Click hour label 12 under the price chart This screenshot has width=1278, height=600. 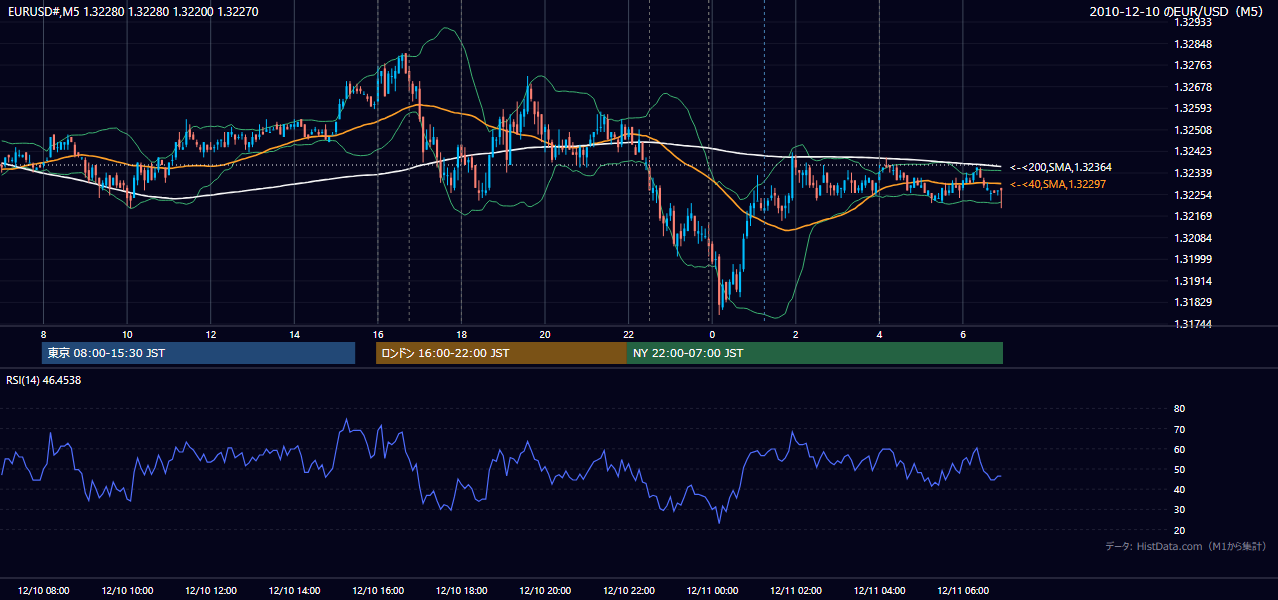pos(211,334)
